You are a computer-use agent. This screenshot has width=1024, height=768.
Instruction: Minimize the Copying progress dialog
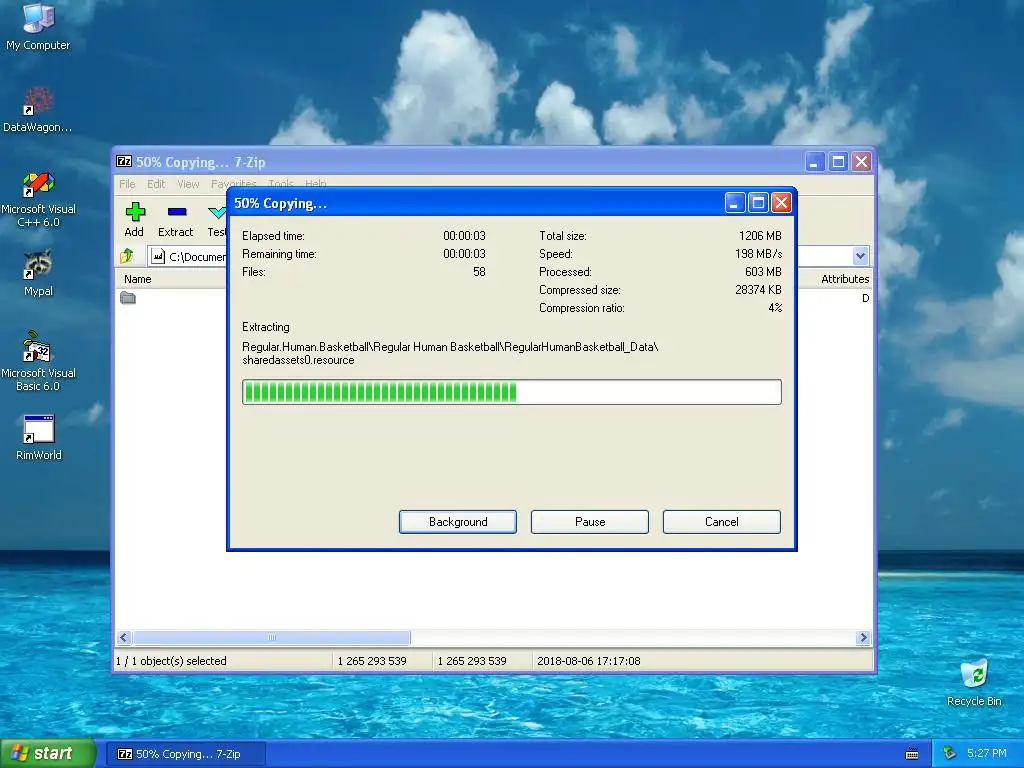point(735,203)
